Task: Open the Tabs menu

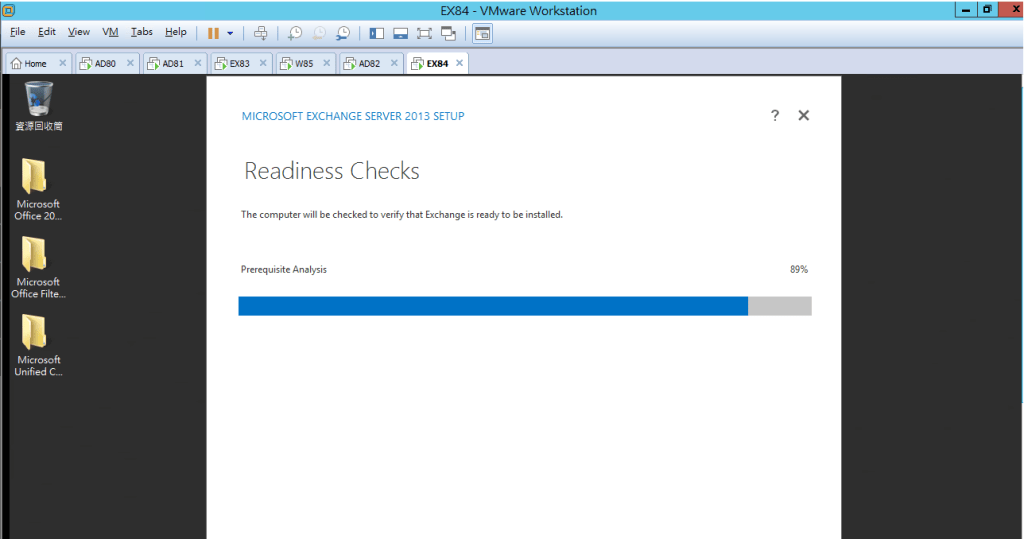Action: pos(142,32)
